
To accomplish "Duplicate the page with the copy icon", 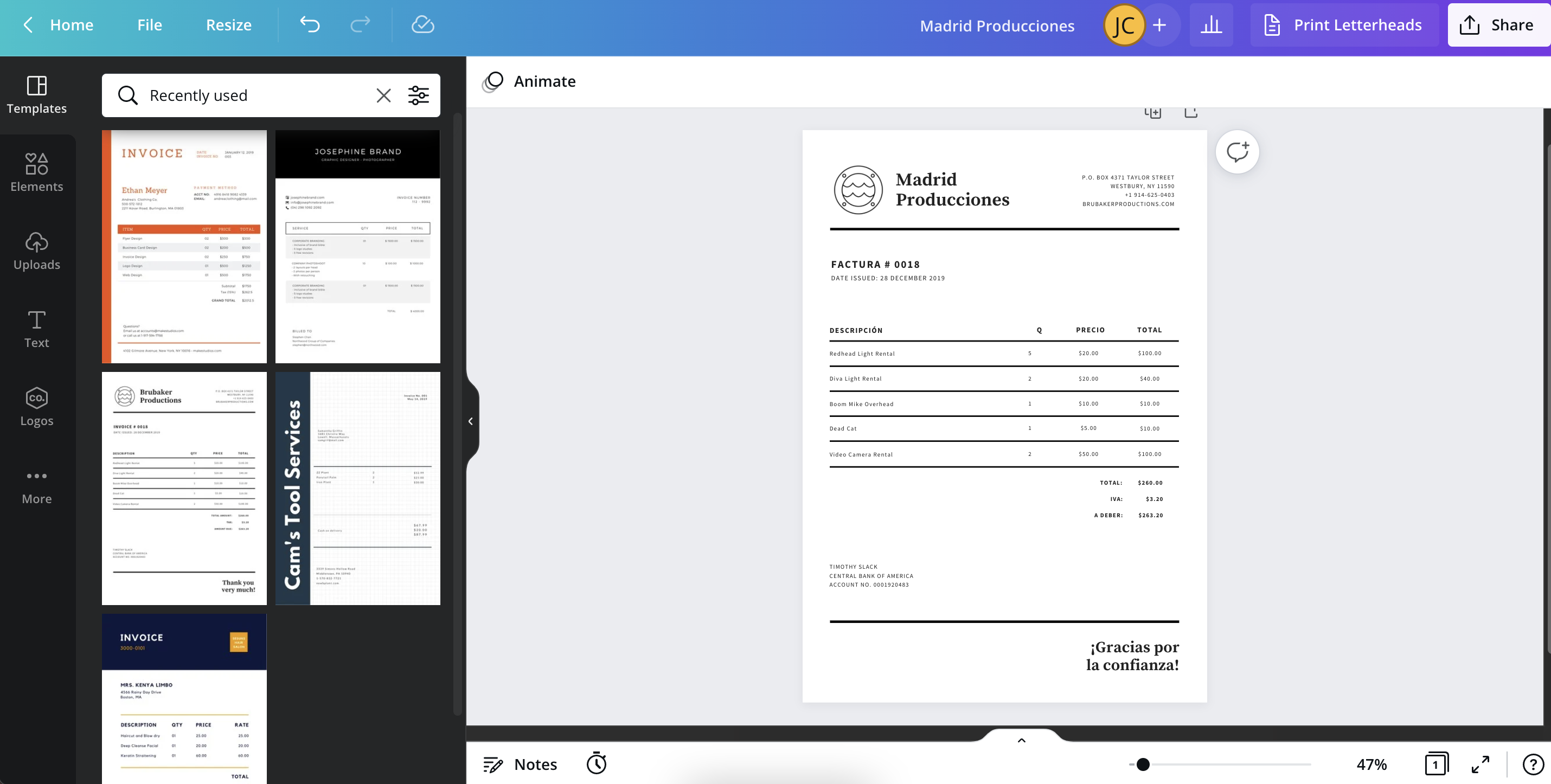I will (x=1152, y=113).
